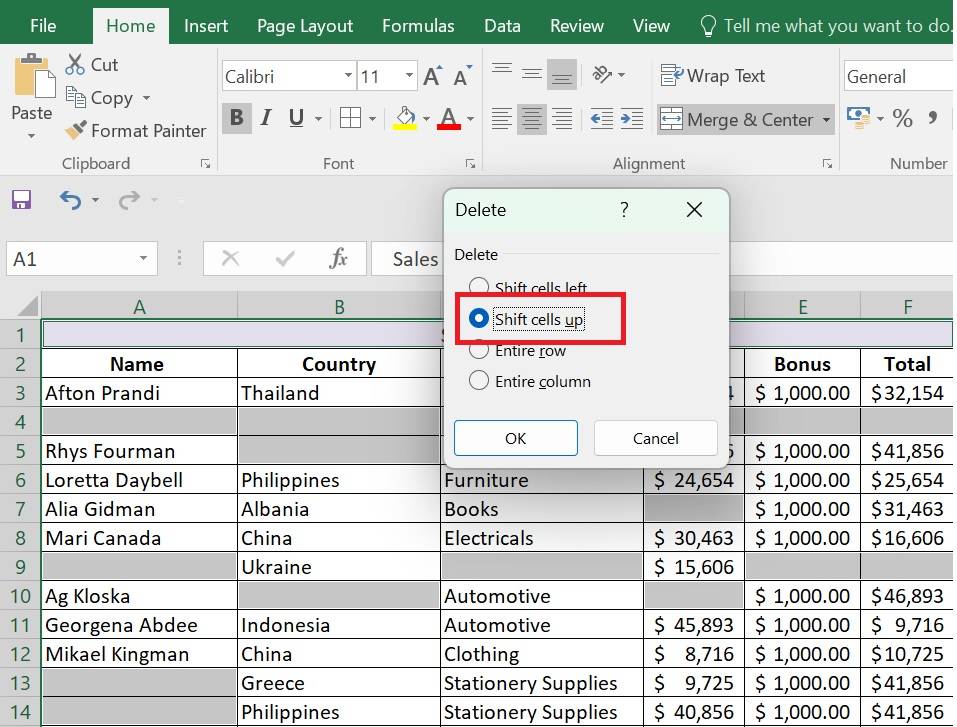Click the Format Painter brush icon
The height and width of the screenshot is (727, 957).
(76, 131)
